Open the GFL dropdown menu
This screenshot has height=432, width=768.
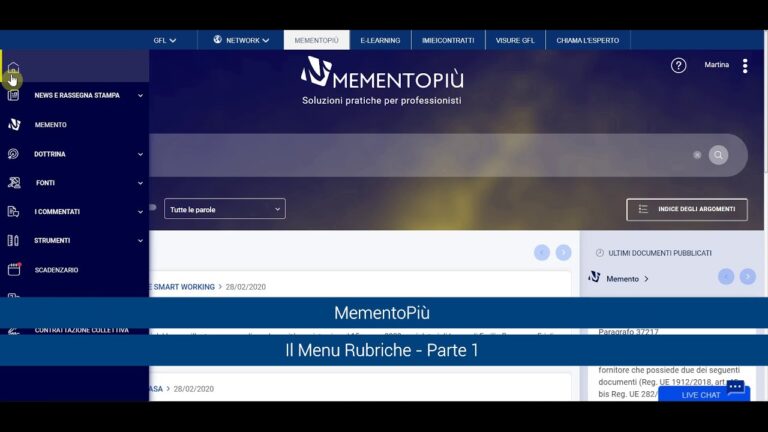click(165, 40)
